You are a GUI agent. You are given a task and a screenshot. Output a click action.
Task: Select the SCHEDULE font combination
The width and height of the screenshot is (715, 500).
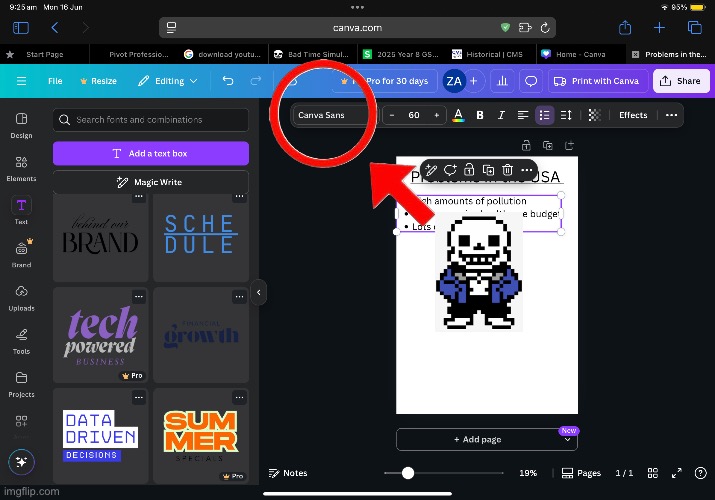201,238
